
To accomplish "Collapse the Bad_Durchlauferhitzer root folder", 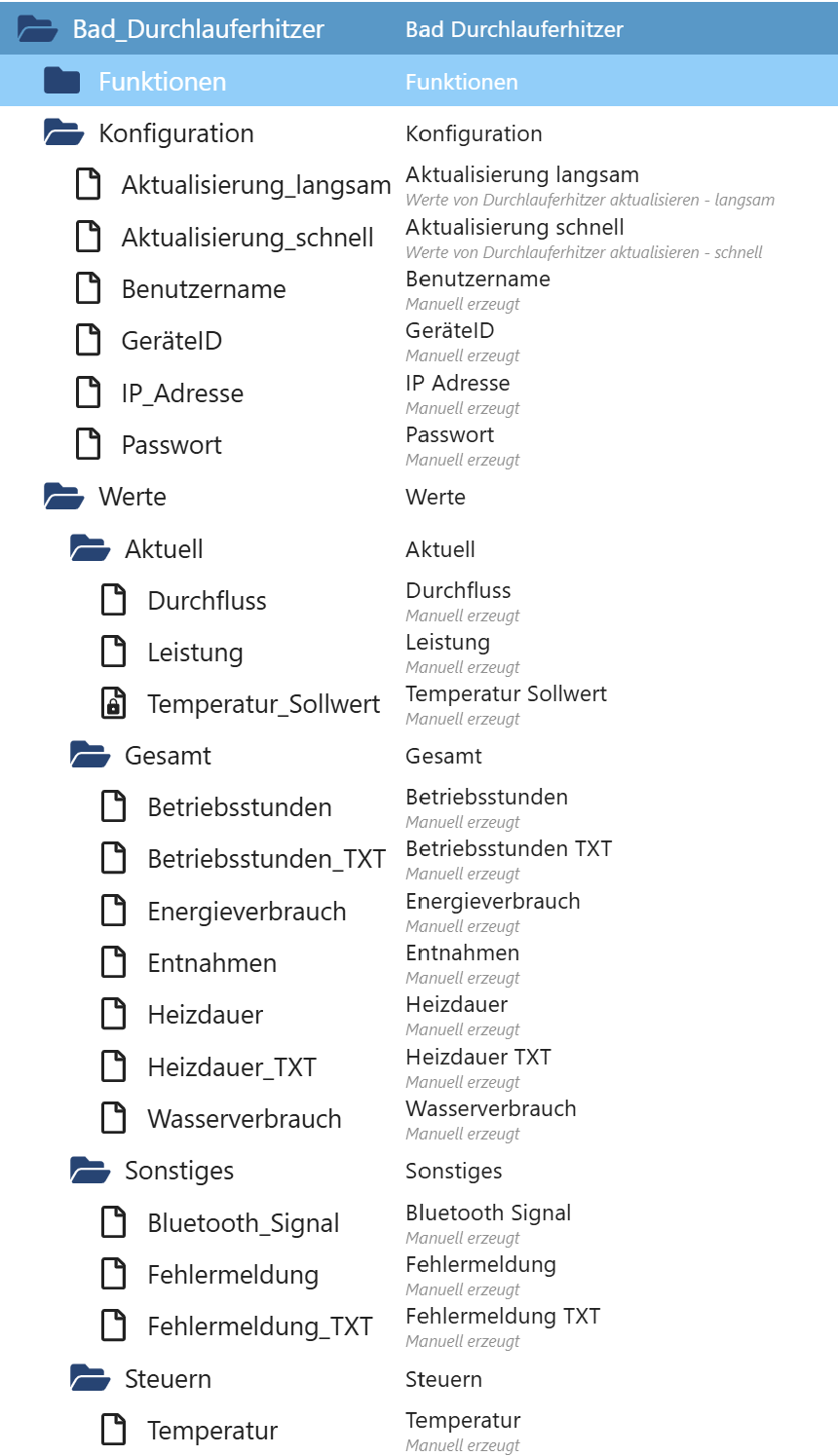I will (x=38, y=29).
